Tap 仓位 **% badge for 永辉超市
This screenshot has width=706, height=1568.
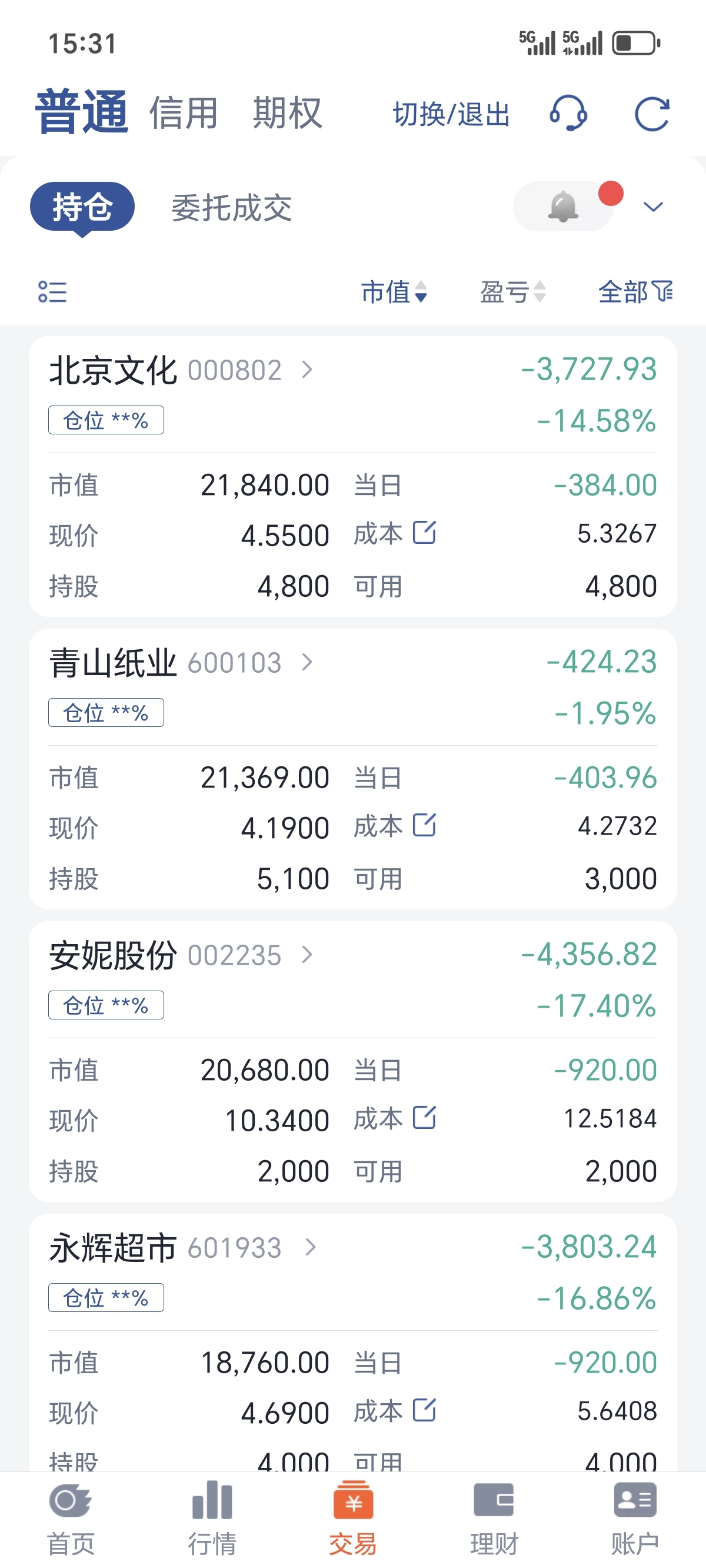[x=106, y=1297]
